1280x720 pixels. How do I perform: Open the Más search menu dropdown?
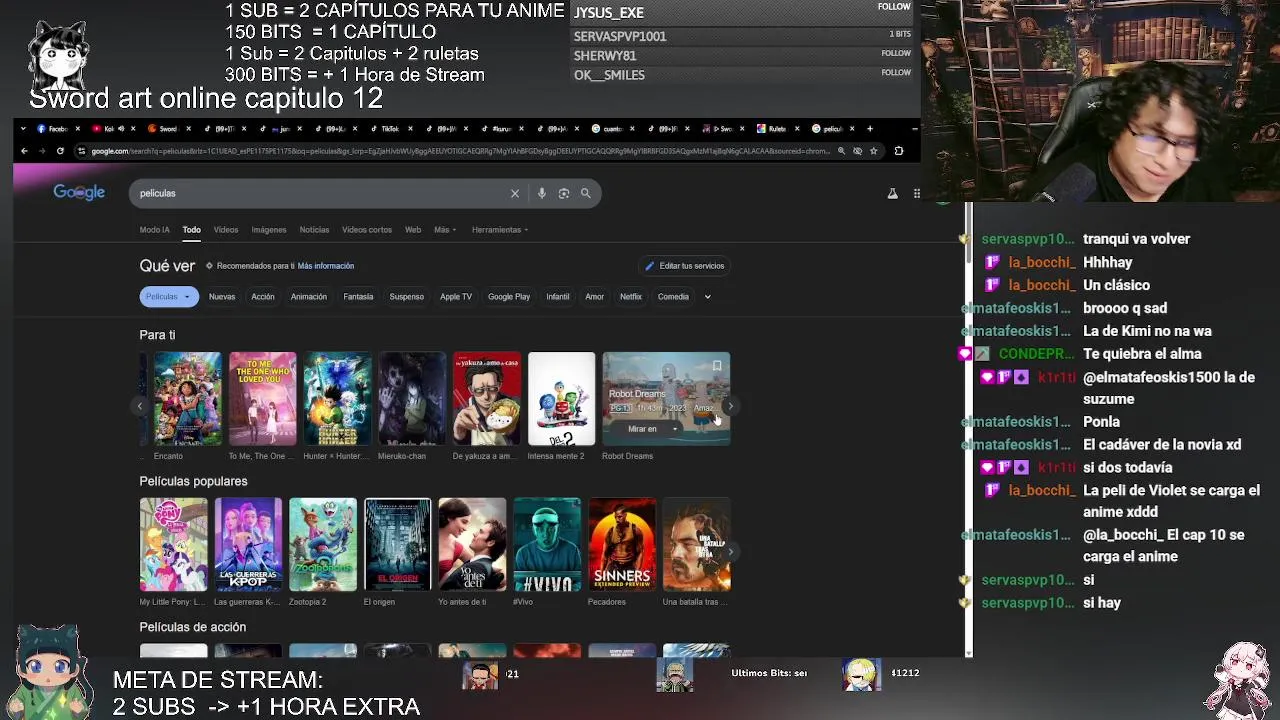tap(445, 230)
